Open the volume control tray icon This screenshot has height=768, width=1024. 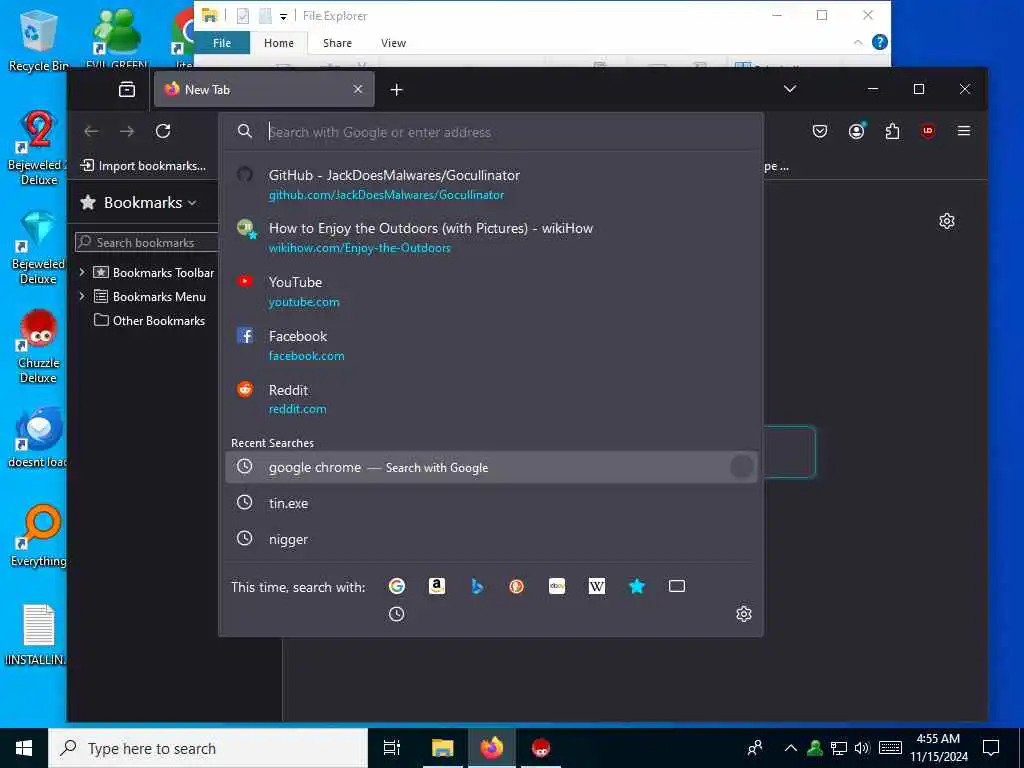862,748
